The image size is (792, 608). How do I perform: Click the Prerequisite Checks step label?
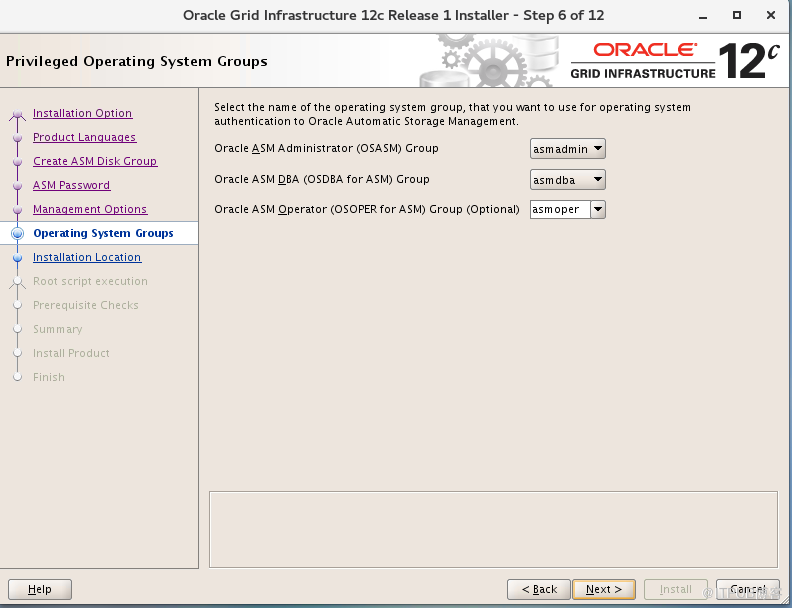point(85,305)
